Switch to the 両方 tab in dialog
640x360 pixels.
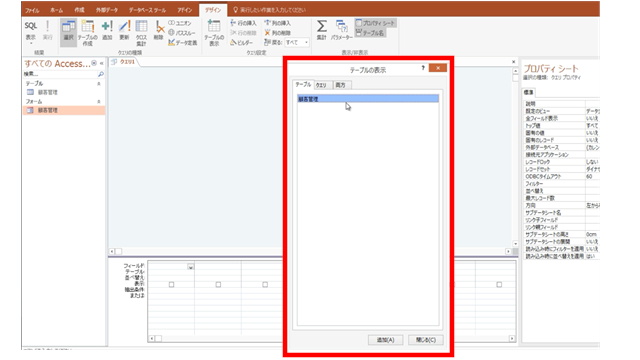click(x=341, y=85)
